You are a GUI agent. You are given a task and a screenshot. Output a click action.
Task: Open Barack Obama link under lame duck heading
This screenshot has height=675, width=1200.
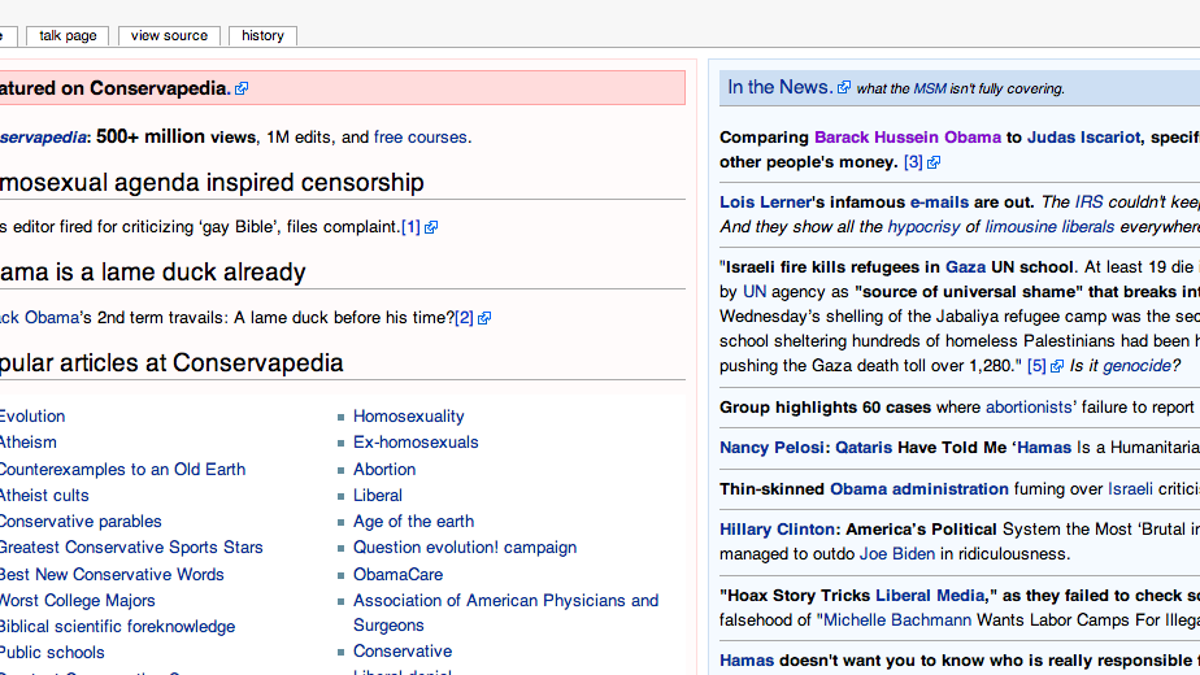point(39,318)
